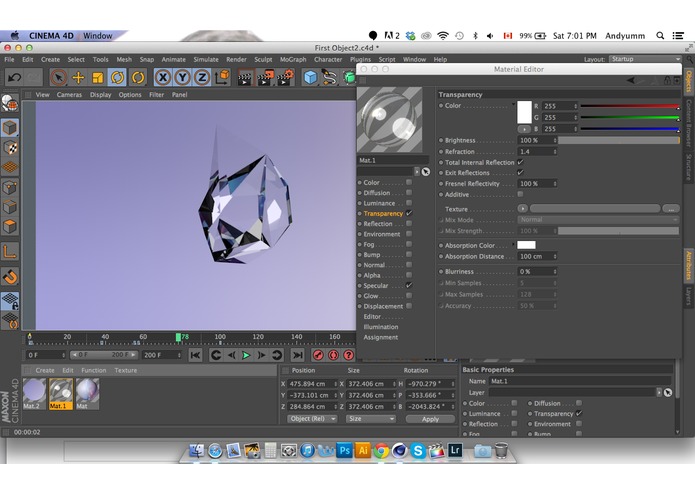Viewport: 695px width, 494px height.
Task: Select the Move tool
Action: pos(78,78)
